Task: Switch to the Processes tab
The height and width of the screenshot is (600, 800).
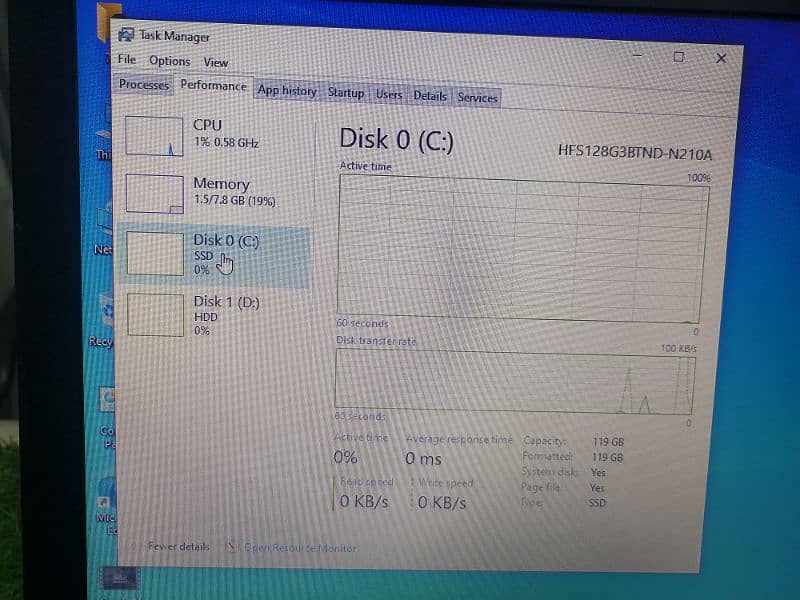Action: point(143,84)
